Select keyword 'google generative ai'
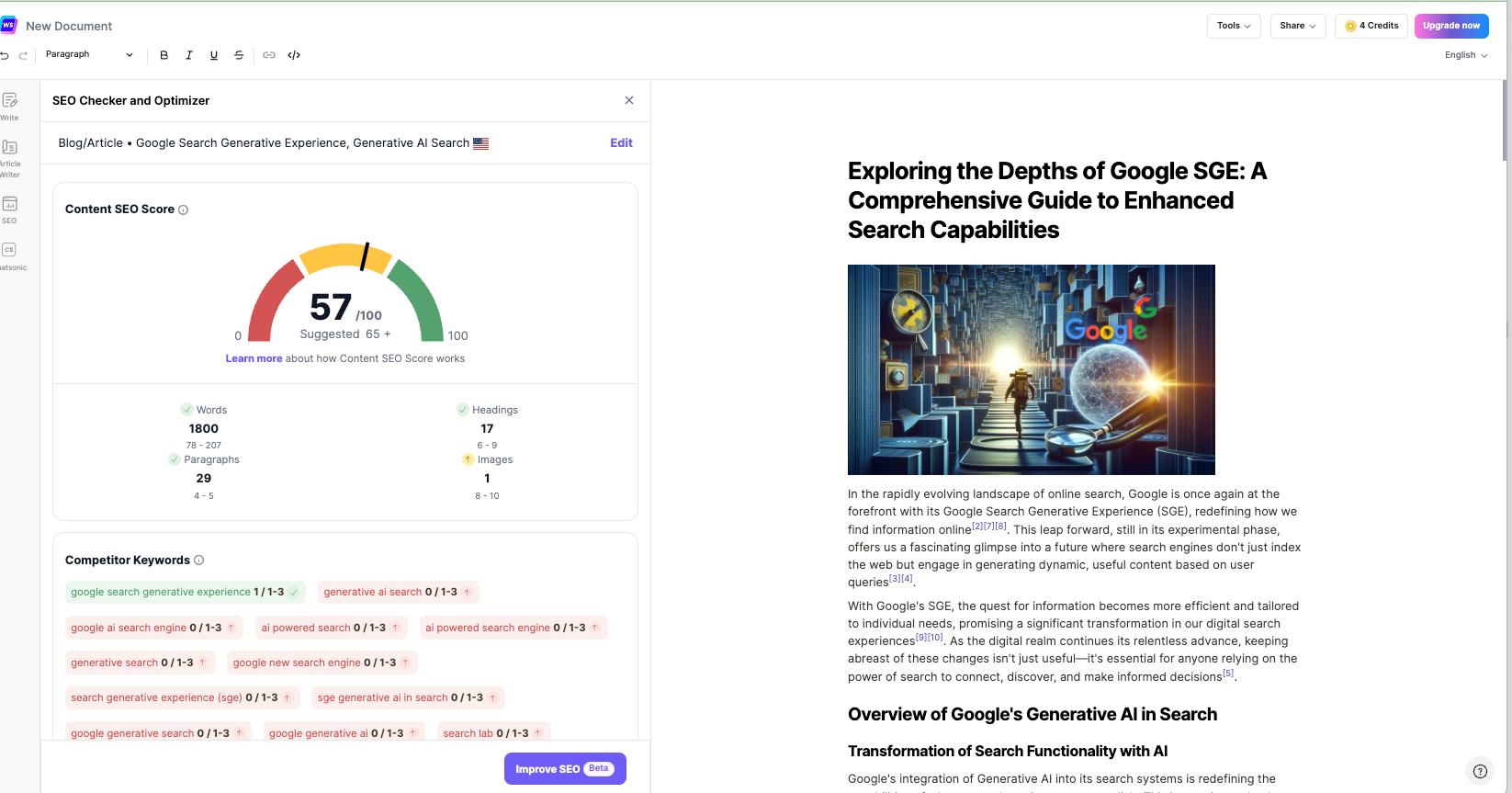The height and width of the screenshot is (793, 1512). click(x=344, y=732)
